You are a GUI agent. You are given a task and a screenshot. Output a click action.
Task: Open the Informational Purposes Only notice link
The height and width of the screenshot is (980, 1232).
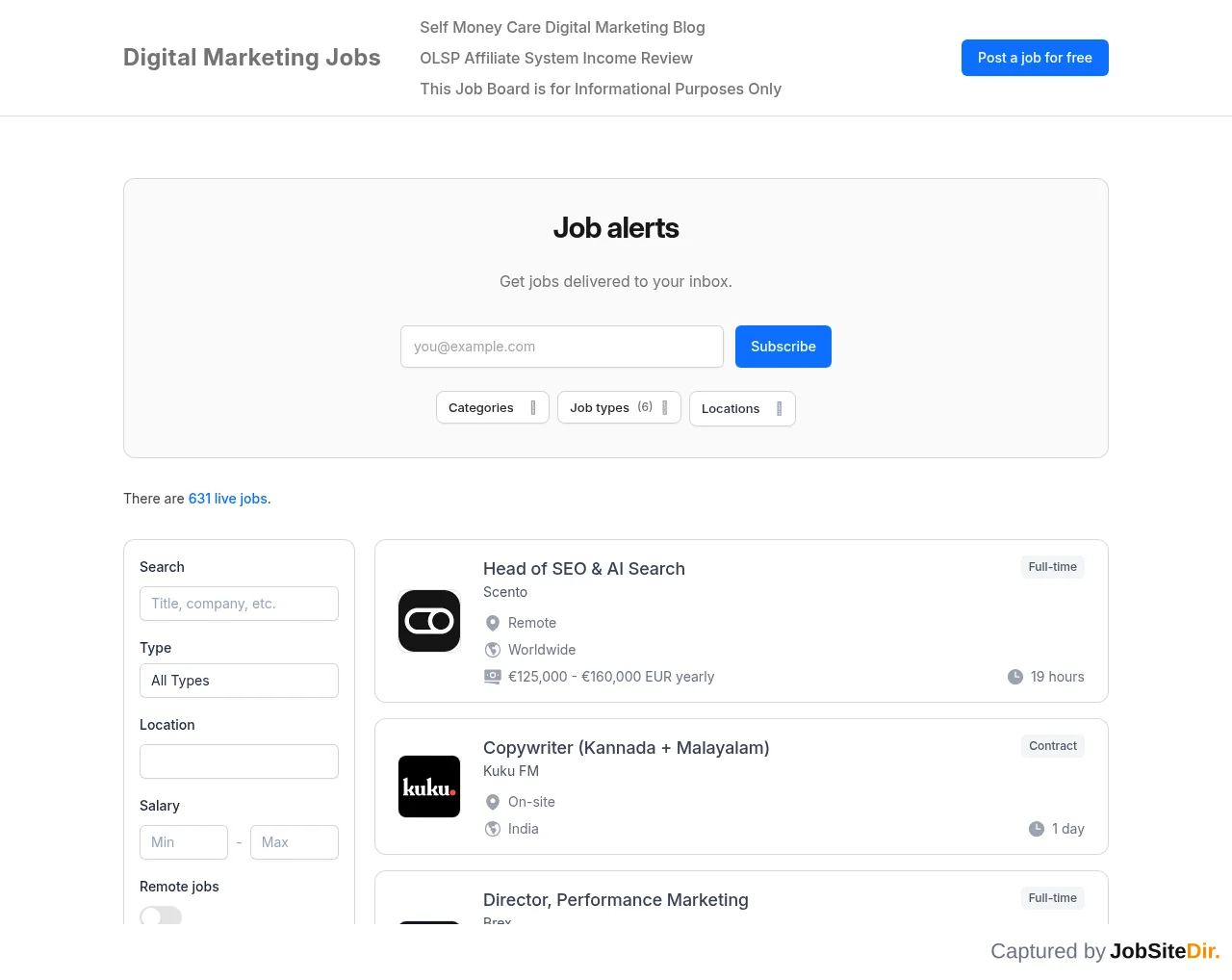coord(601,89)
